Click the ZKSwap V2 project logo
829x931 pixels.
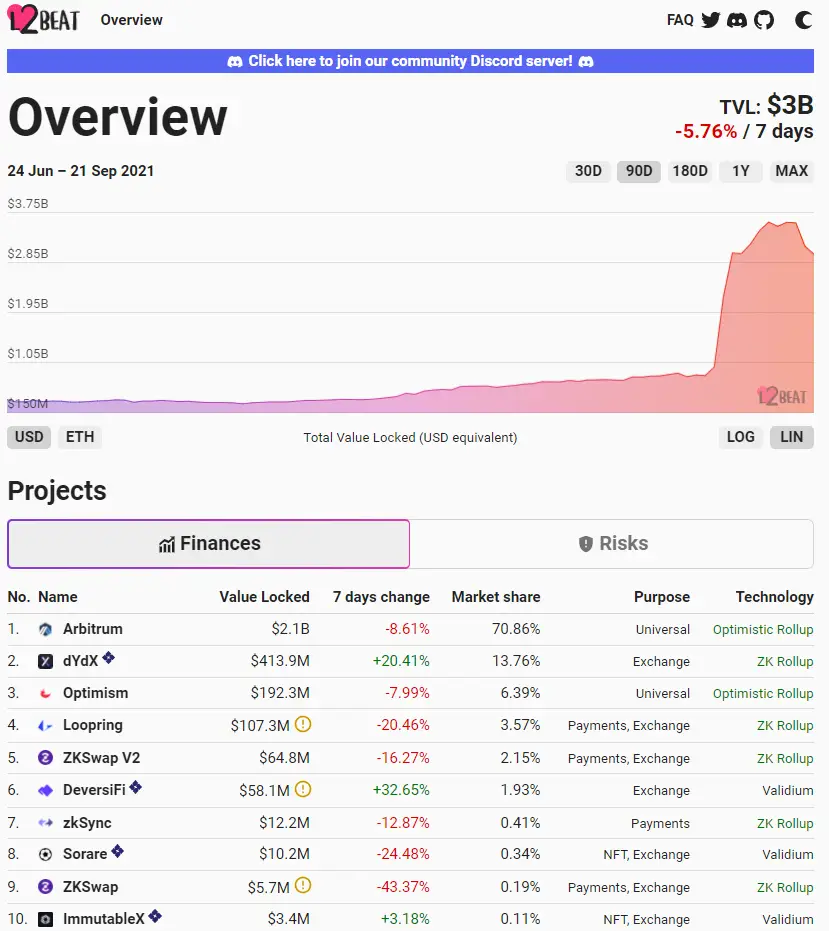[x=45, y=758]
